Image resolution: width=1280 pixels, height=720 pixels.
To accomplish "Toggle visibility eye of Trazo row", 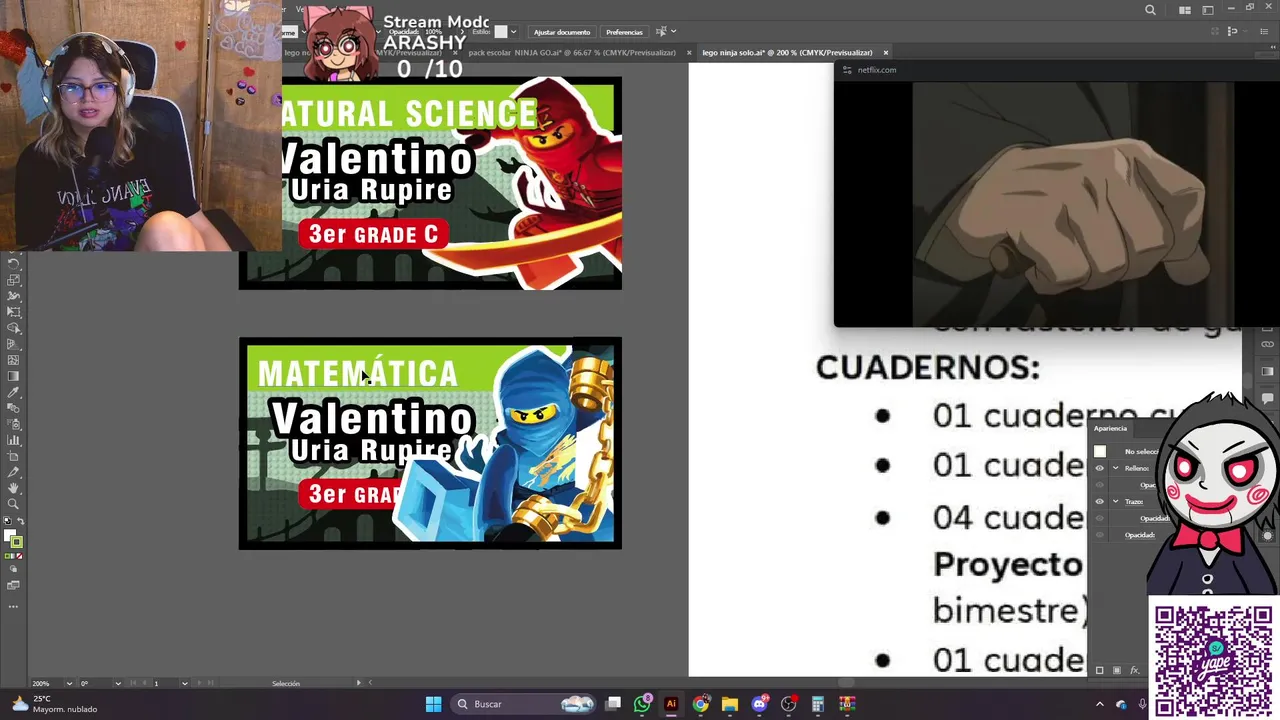I will (1099, 501).
